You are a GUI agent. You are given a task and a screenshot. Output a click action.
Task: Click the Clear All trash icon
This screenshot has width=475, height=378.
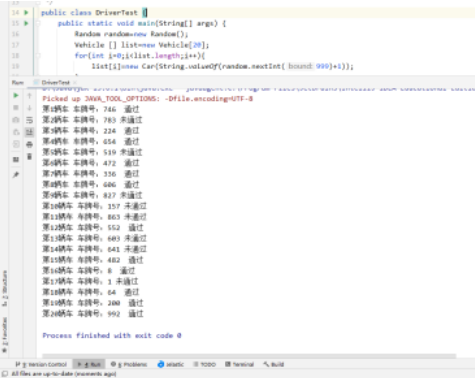[29, 156]
